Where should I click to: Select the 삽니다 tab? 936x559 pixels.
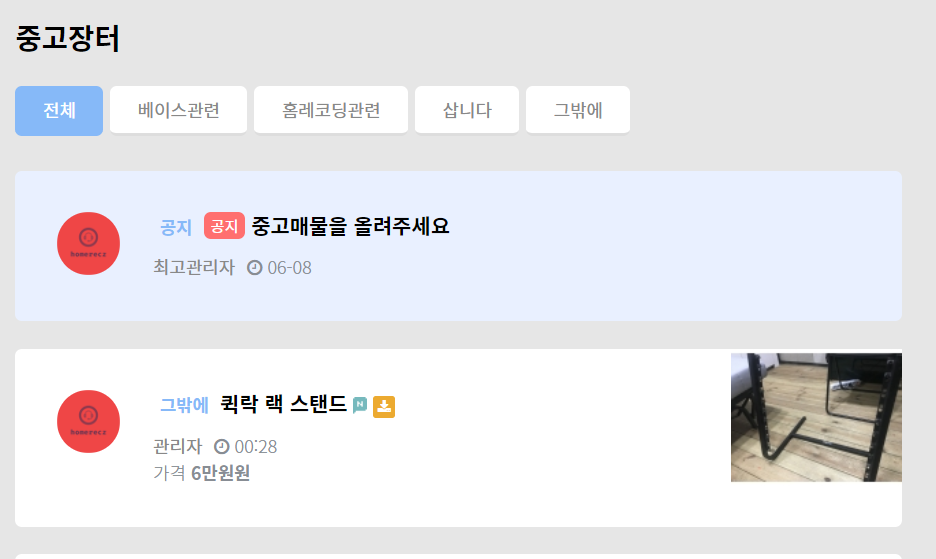467,110
